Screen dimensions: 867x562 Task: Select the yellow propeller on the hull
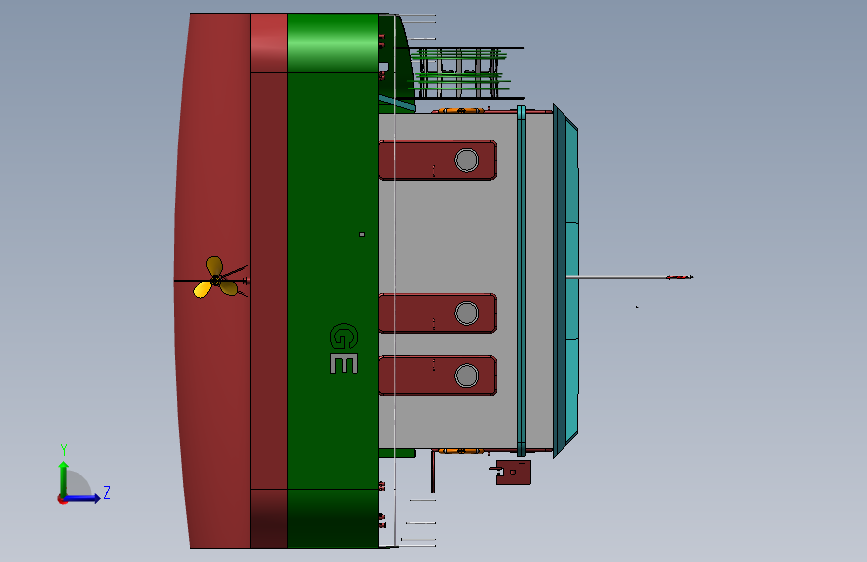(216, 277)
